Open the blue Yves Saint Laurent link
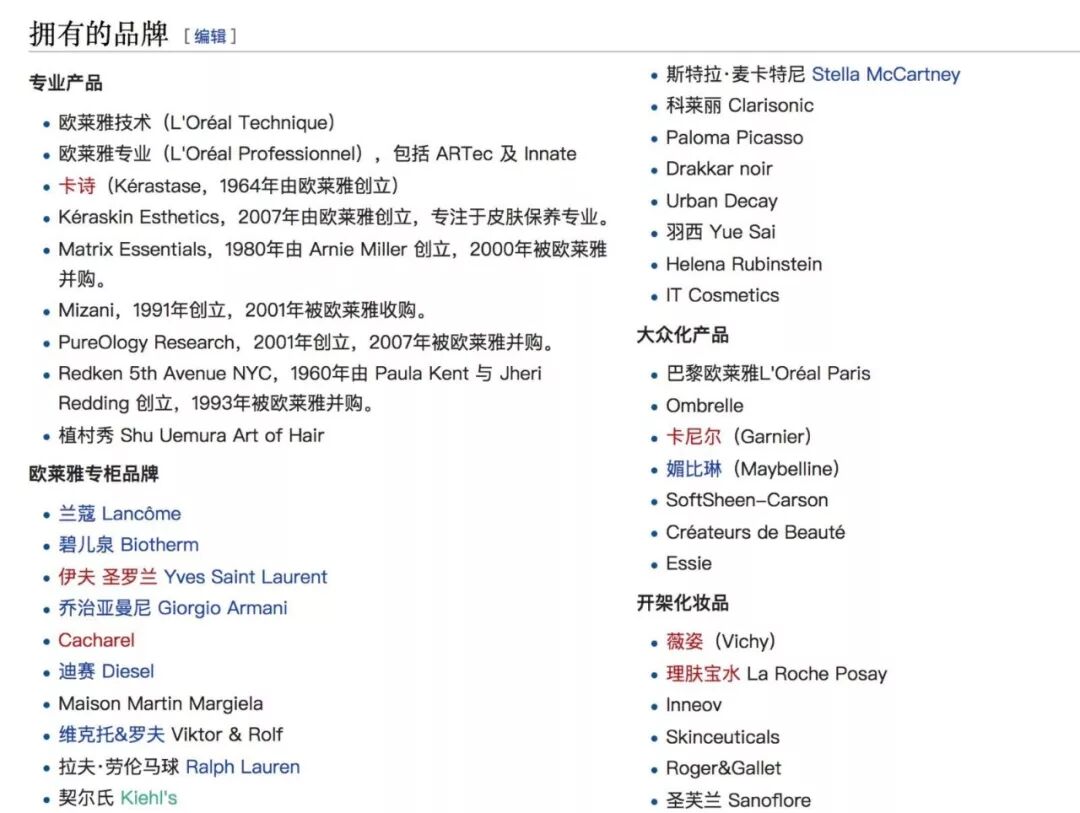Viewport: 1080px width, 813px height. point(246,576)
